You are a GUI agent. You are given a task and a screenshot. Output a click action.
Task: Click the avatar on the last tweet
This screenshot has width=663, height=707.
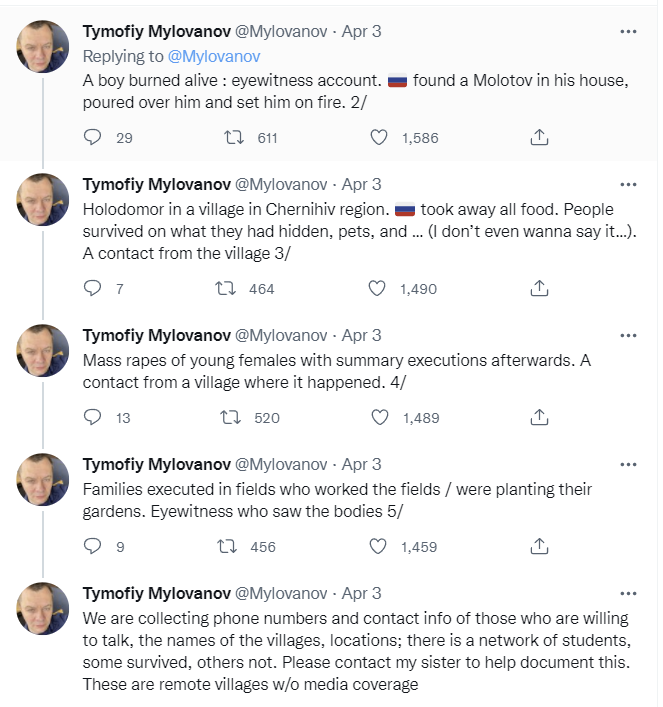tap(43, 608)
